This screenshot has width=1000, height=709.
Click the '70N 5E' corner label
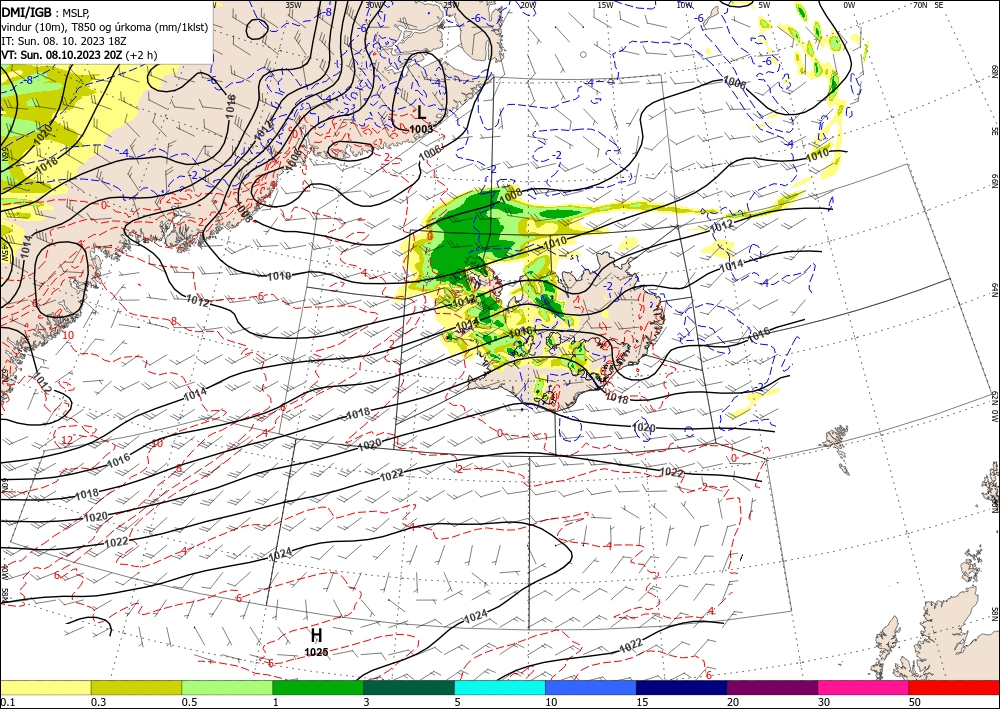coord(928,5)
